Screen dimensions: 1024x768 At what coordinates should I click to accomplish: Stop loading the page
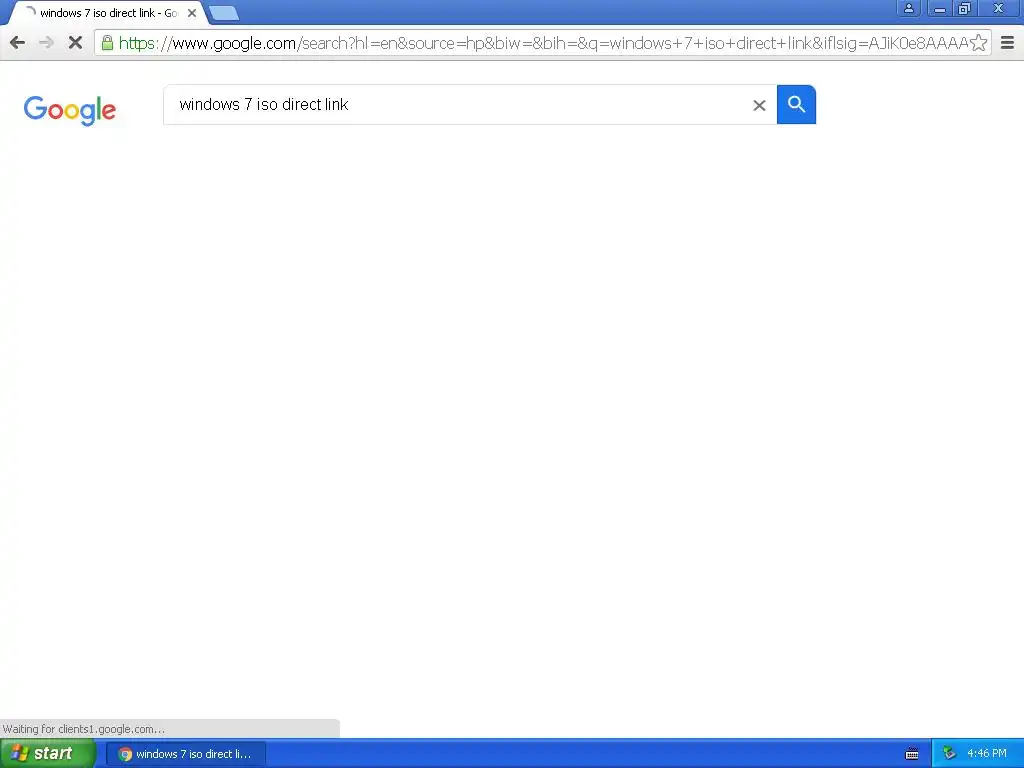75,43
